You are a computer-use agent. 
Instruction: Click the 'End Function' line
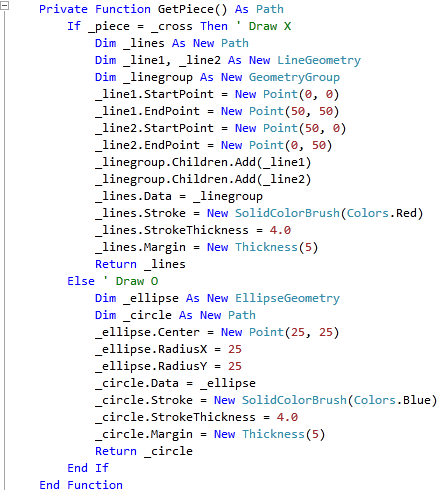(81, 485)
